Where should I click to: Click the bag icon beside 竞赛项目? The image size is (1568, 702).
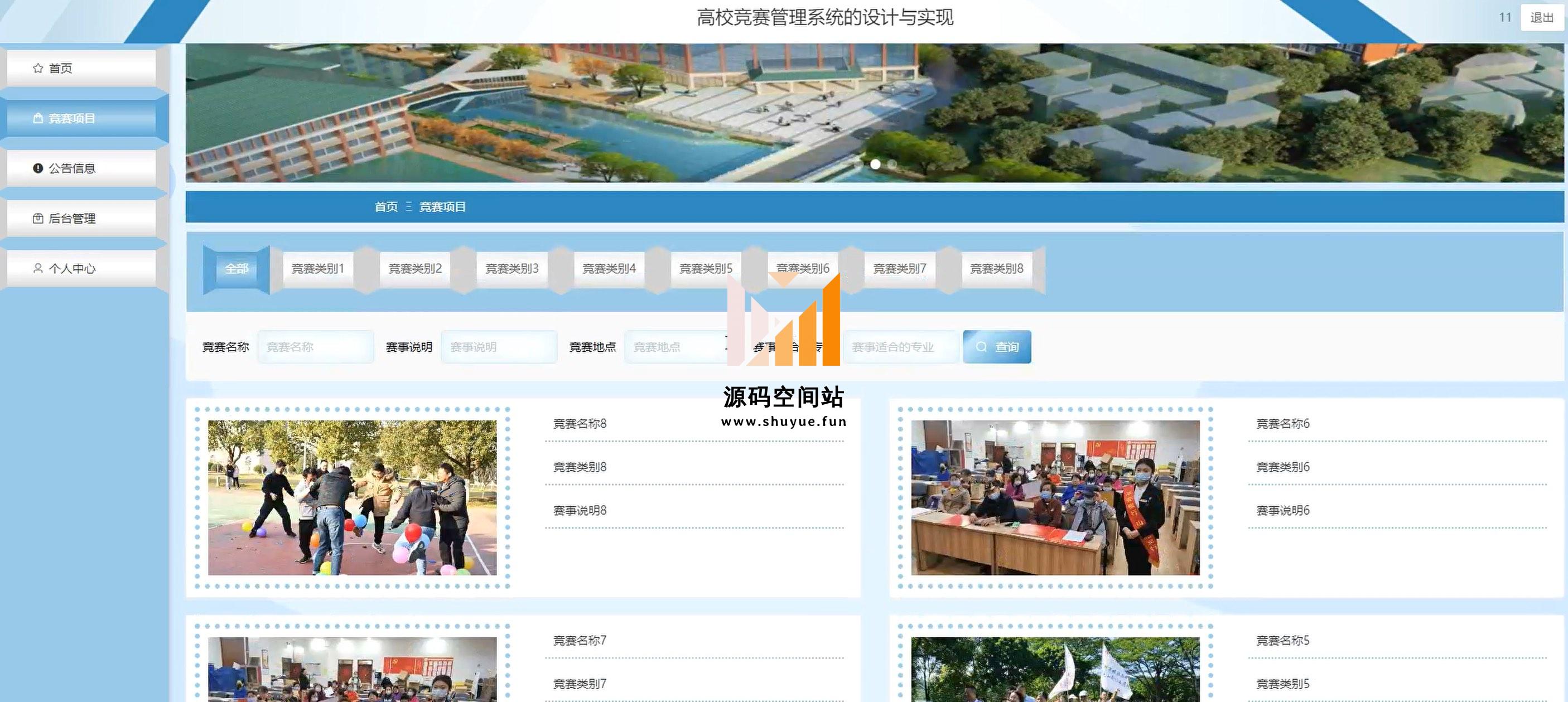[x=38, y=118]
